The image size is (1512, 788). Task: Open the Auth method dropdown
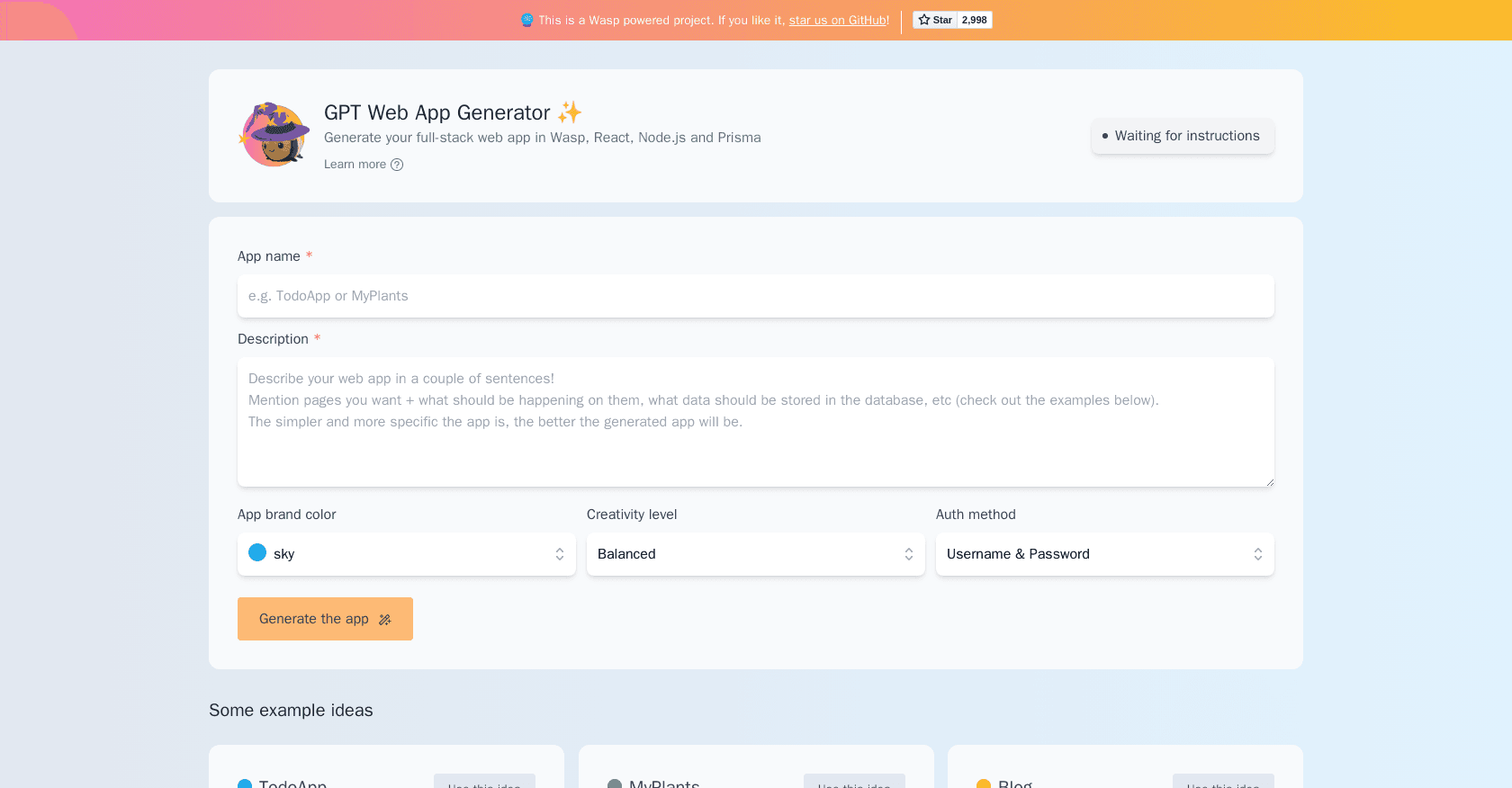pyautogui.click(x=1105, y=554)
